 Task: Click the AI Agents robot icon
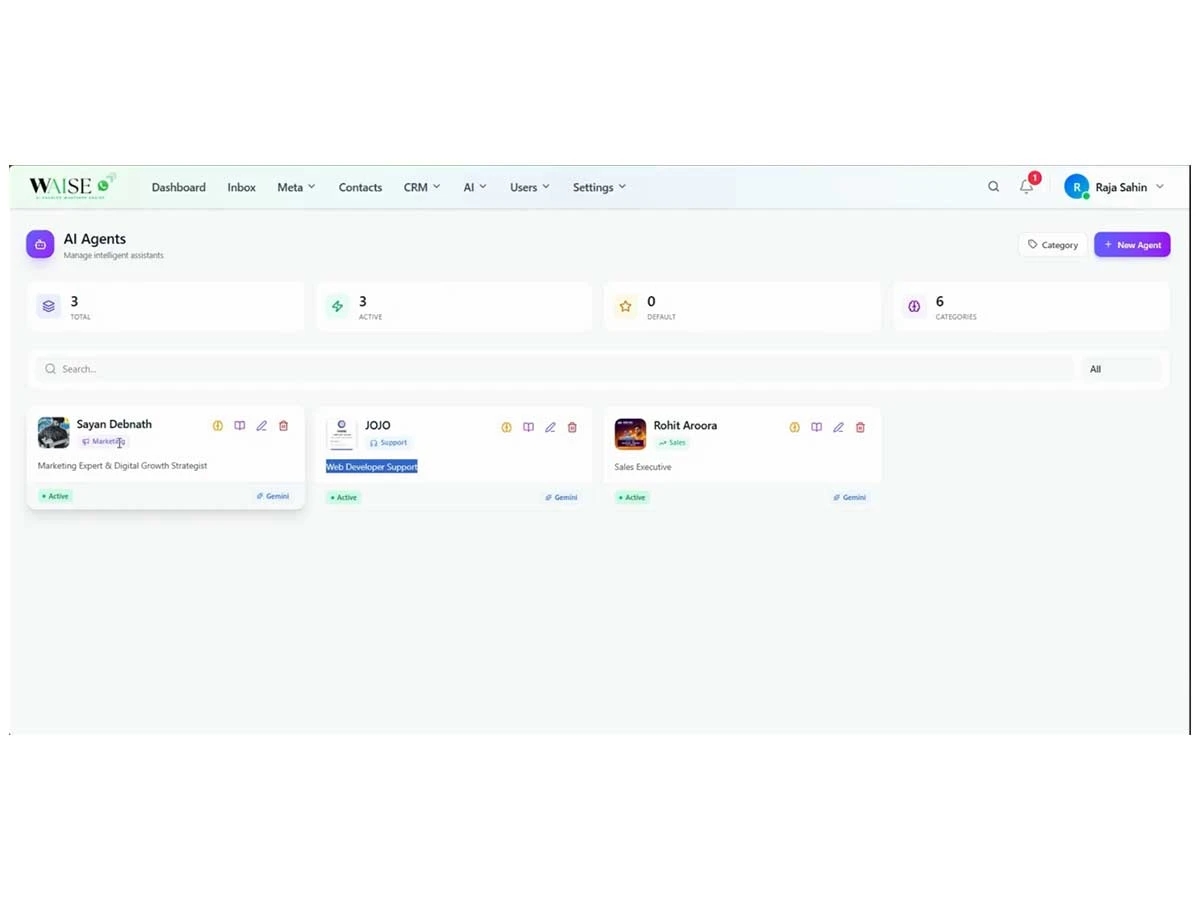pyautogui.click(x=40, y=244)
